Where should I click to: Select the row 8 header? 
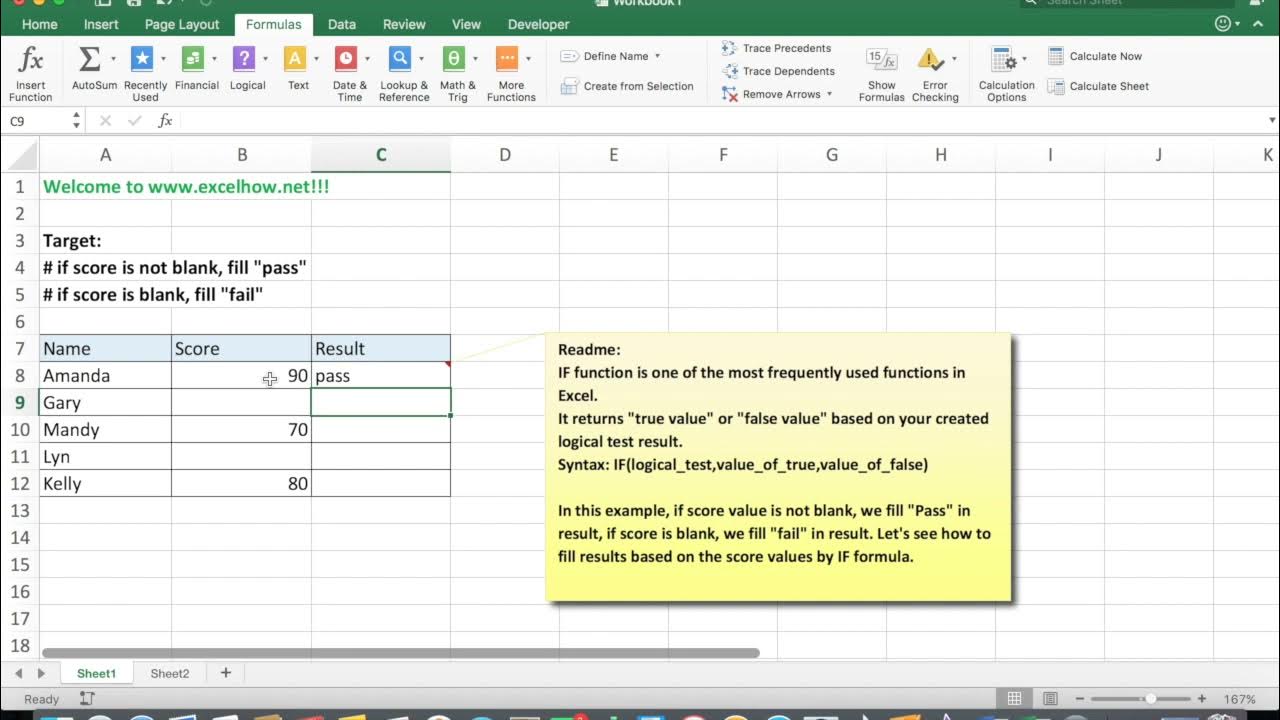19,376
